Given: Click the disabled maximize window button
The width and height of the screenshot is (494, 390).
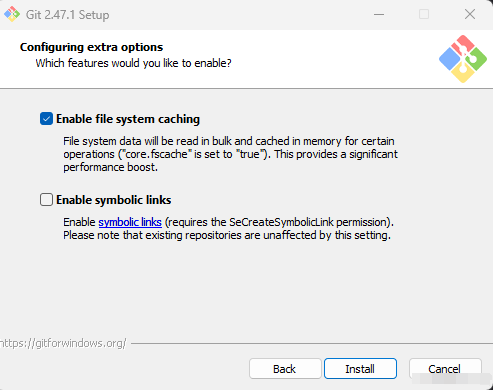Looking at the screenshot, I should 424,14.
